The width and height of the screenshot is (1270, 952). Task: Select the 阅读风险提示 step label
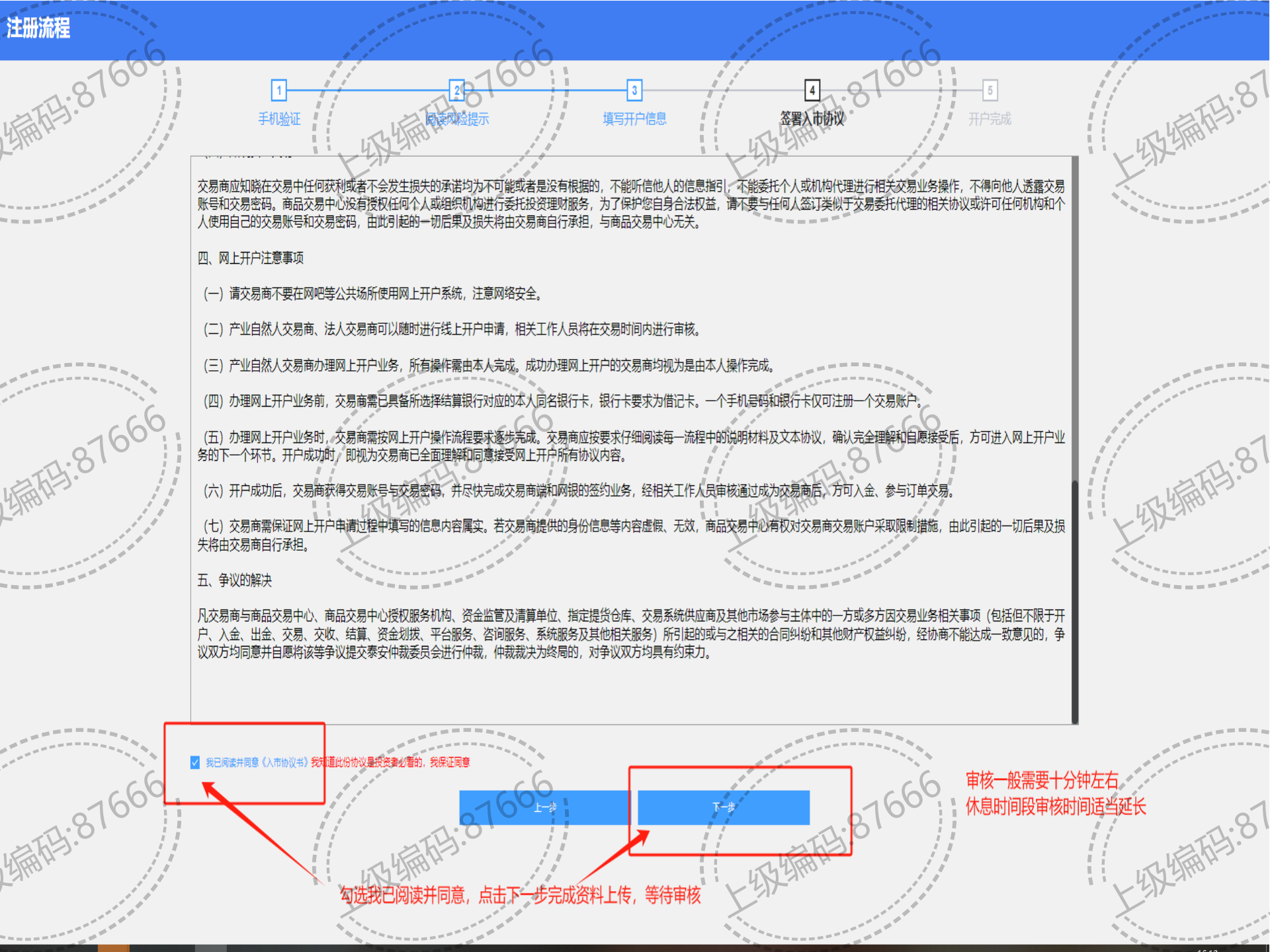click(456, 119)
